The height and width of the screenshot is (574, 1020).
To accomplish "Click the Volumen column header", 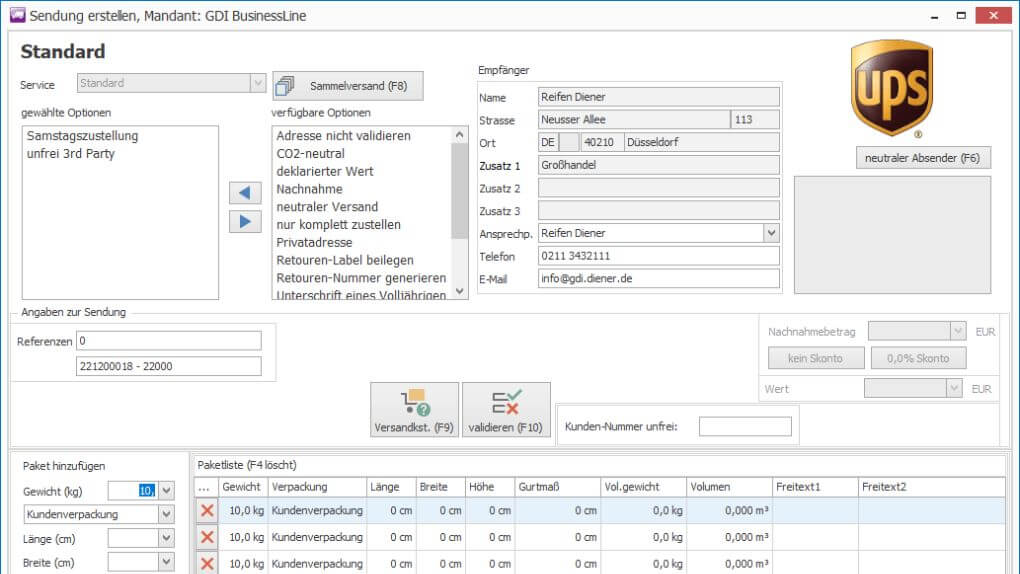I will point(729,487).
